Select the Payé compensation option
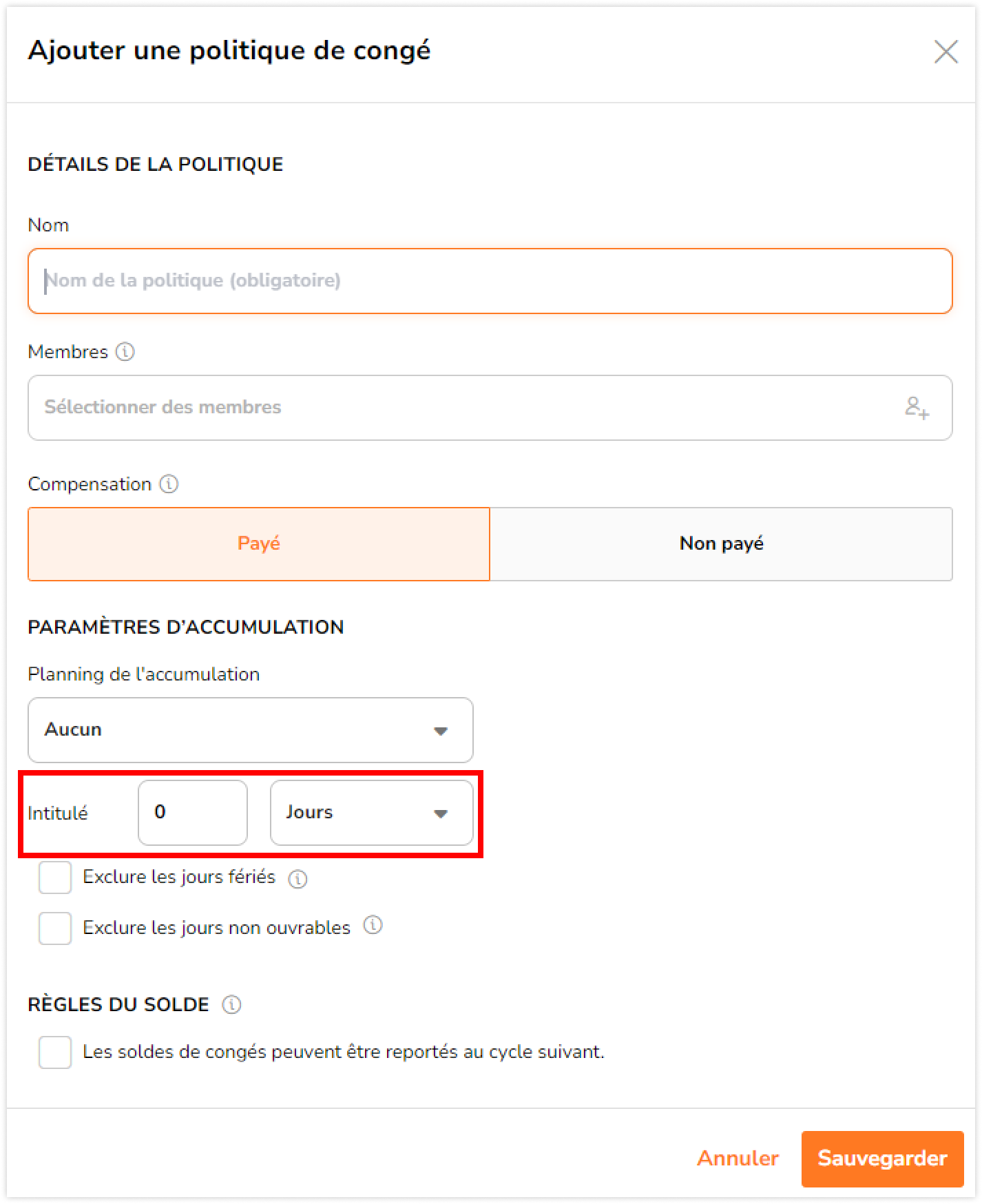 pos(259,544)
